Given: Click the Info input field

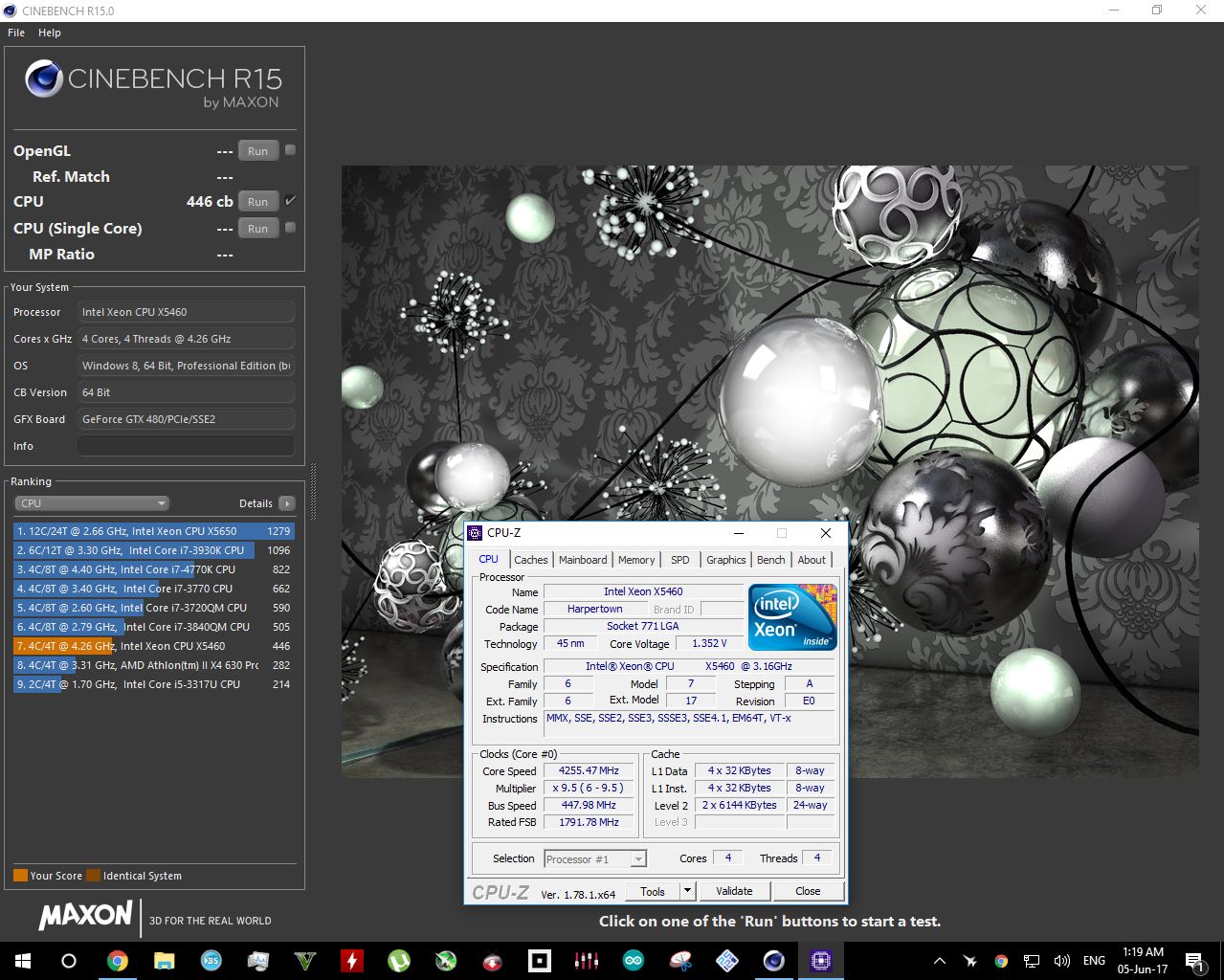Looking at the screenshot, I should pos(186,446).
